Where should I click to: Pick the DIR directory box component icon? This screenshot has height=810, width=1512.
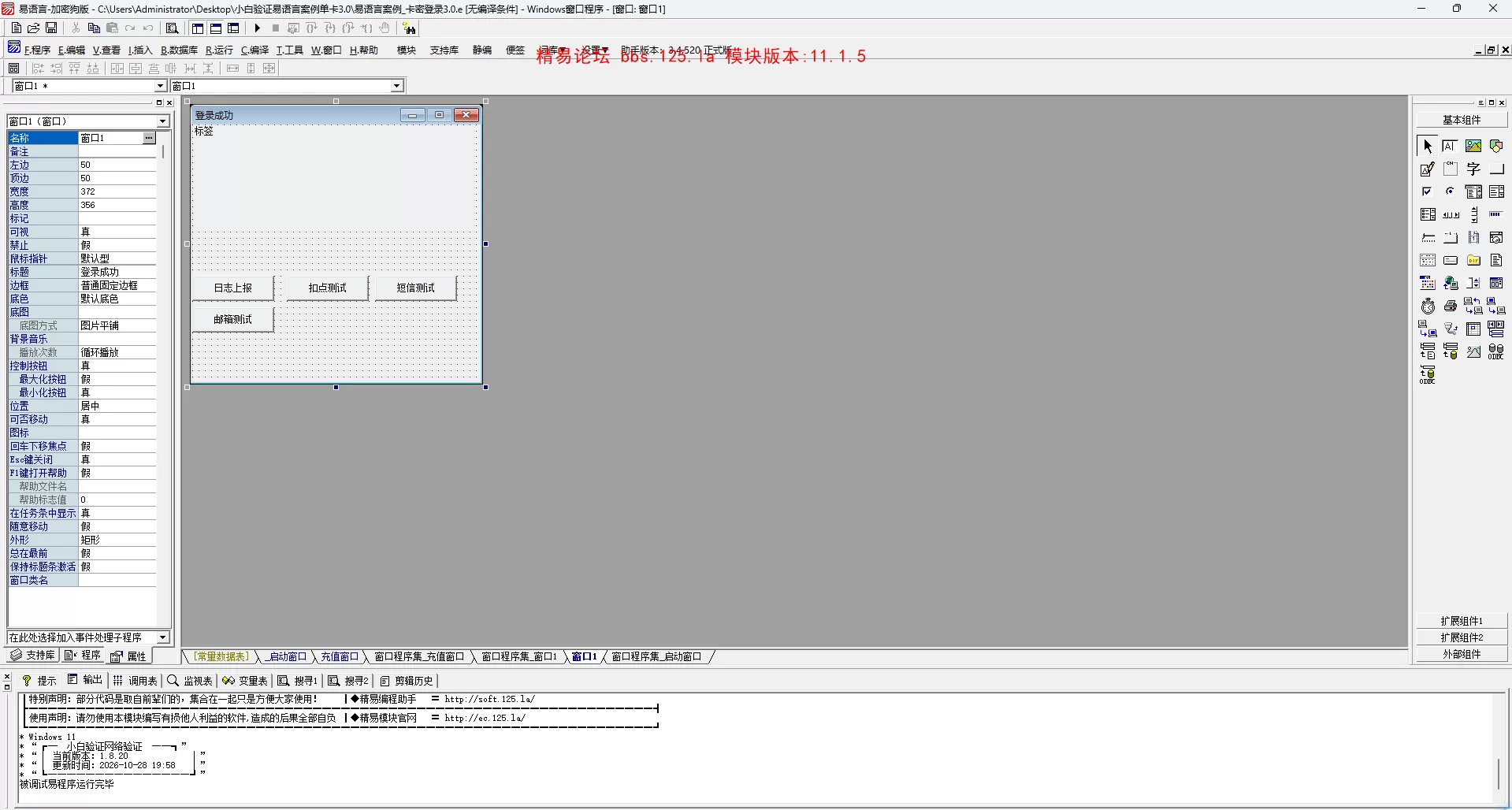click(1473, 260)
